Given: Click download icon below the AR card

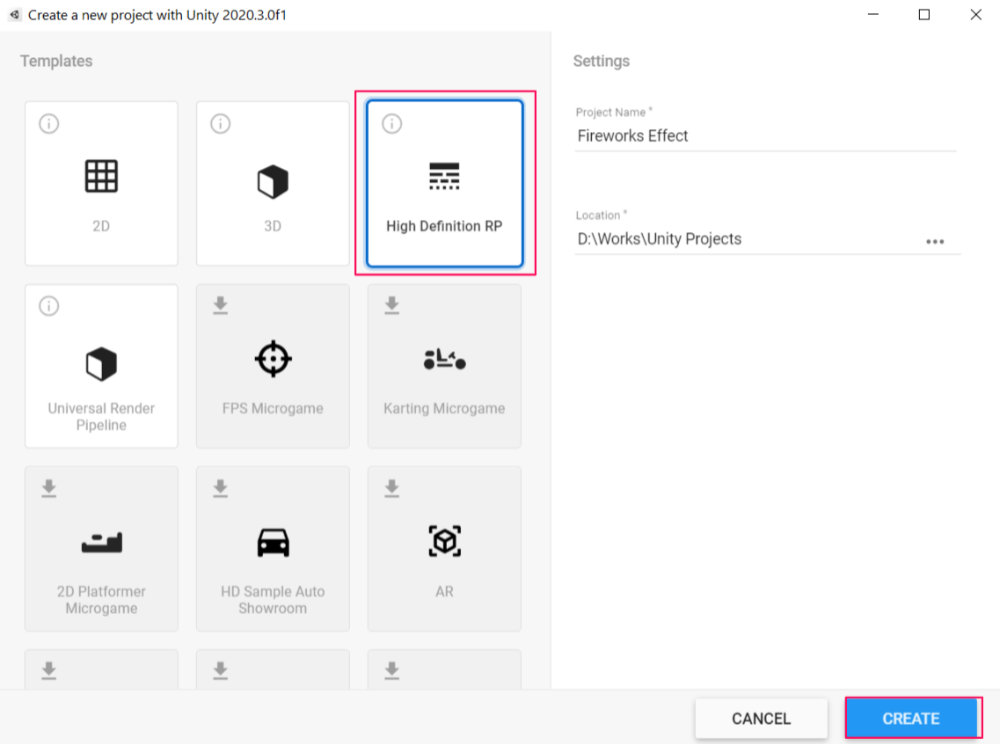Looking at the screenshot, I should click(x=392, y=671).
